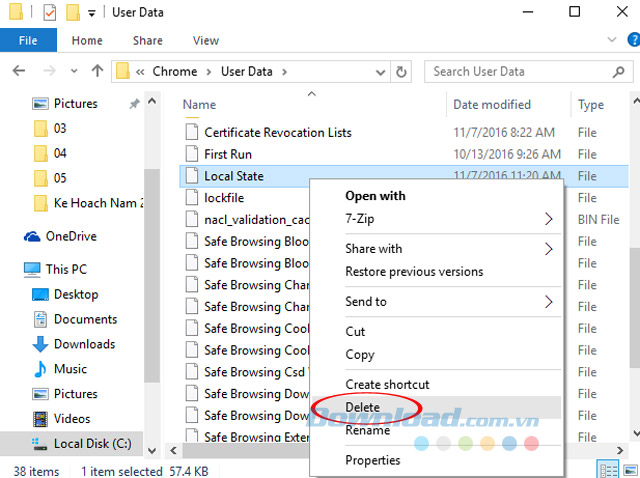Viewport: 640px width, 478px height.
Task: Expand the Send to submenu
Action: click(548, 301)
